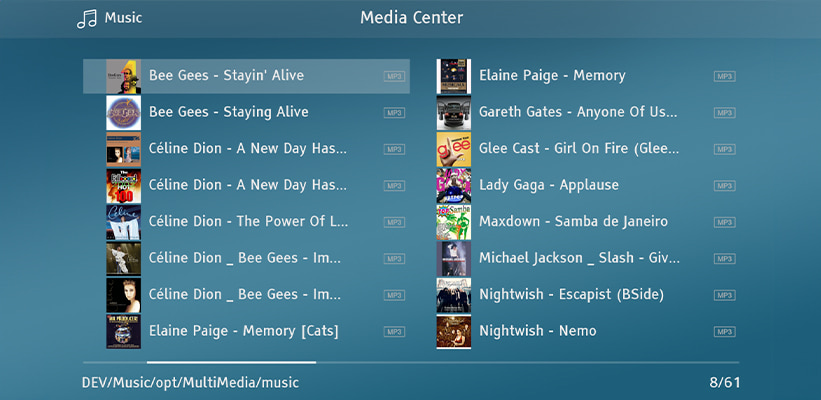Click MP3 icon beside Elaine Paige - Memory [Cats]
Viewport: 821px width, 400px height.
[394, 331]
